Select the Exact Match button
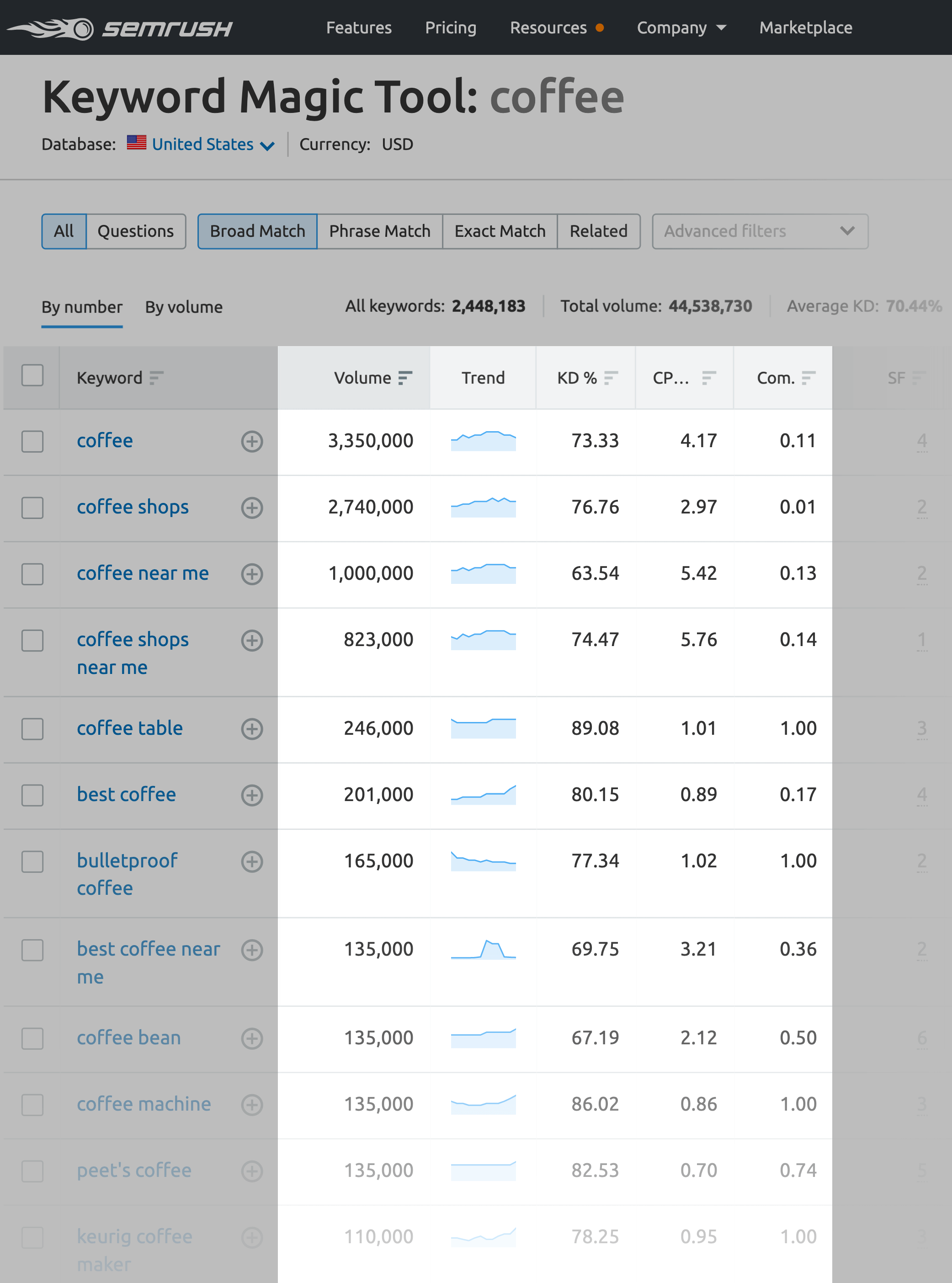The height and width of the screenshot is (1283, 952). coord(500,231)
